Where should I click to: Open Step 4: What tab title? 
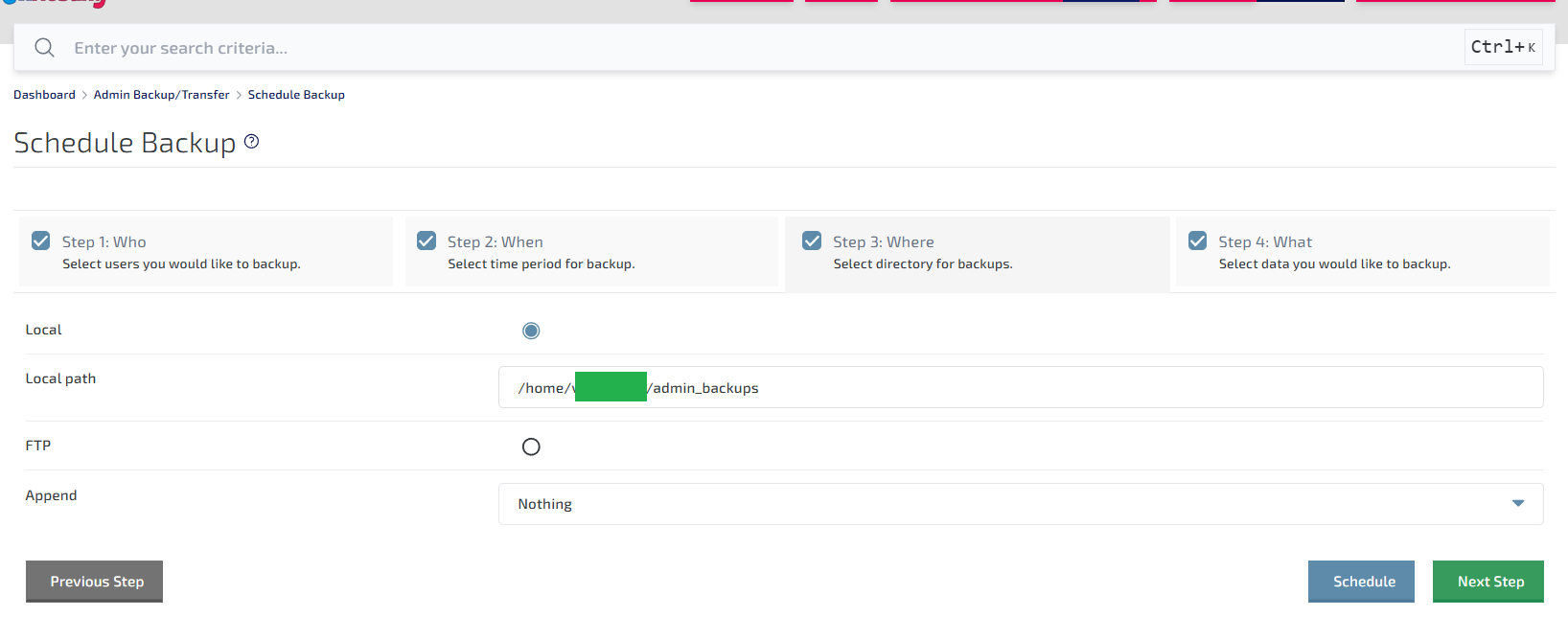(1264, 242)
